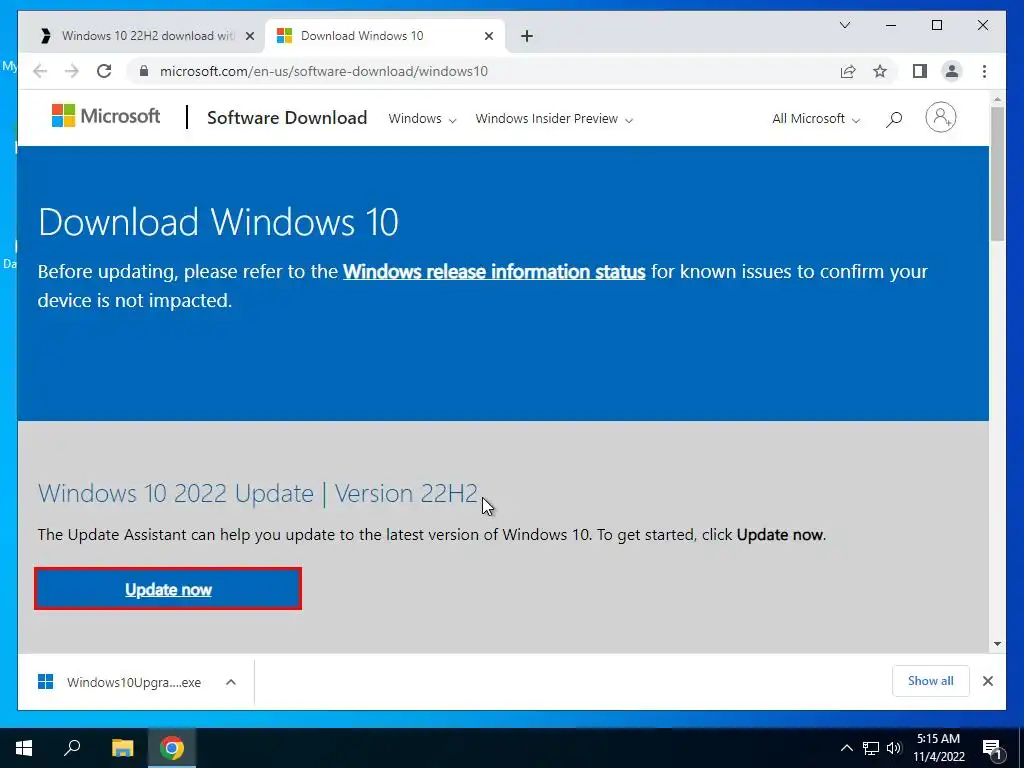View site info via the padlock icon

tap(144, 71)
